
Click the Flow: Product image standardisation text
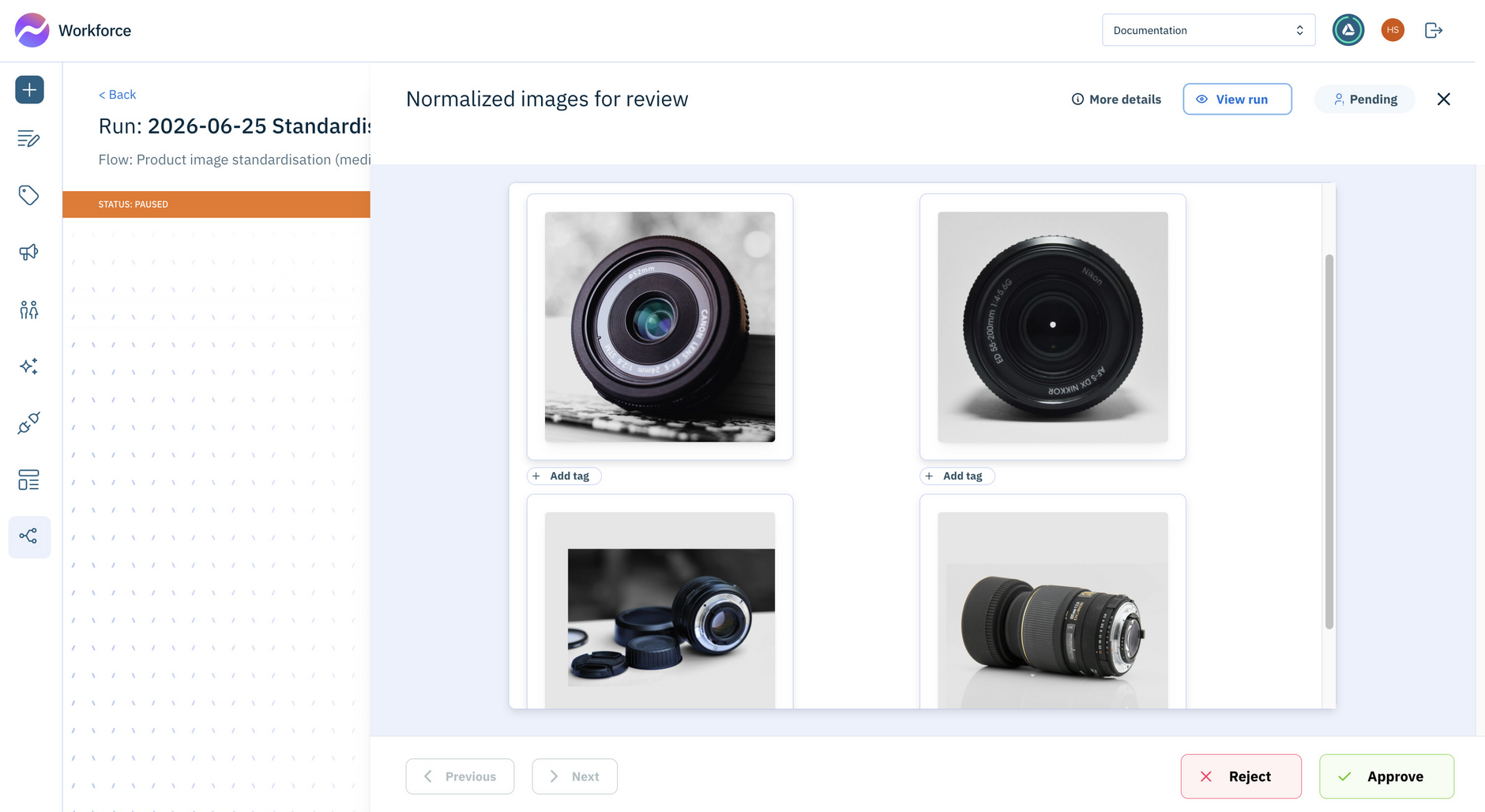coord(235,160)
